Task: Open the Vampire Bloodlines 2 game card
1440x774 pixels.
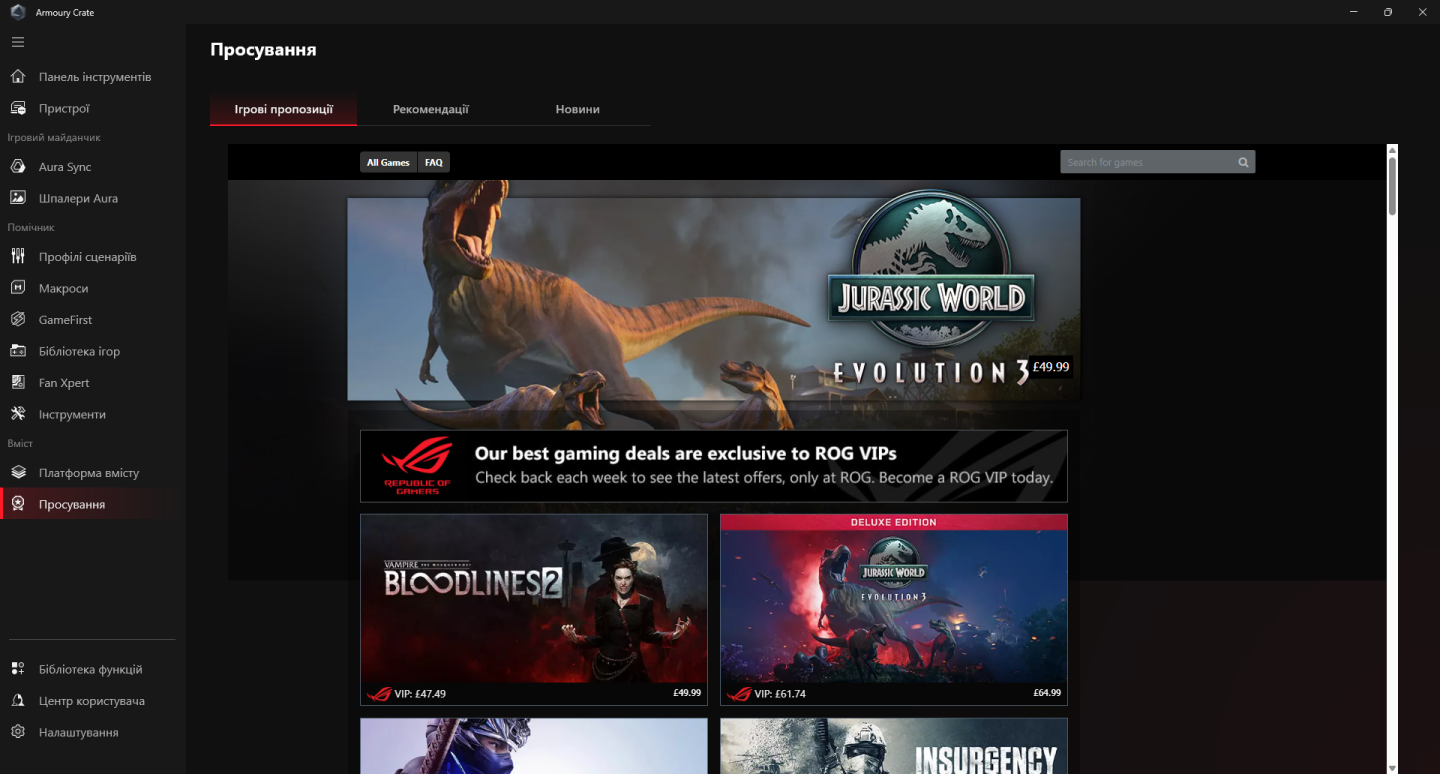Action: pos(534,609)
